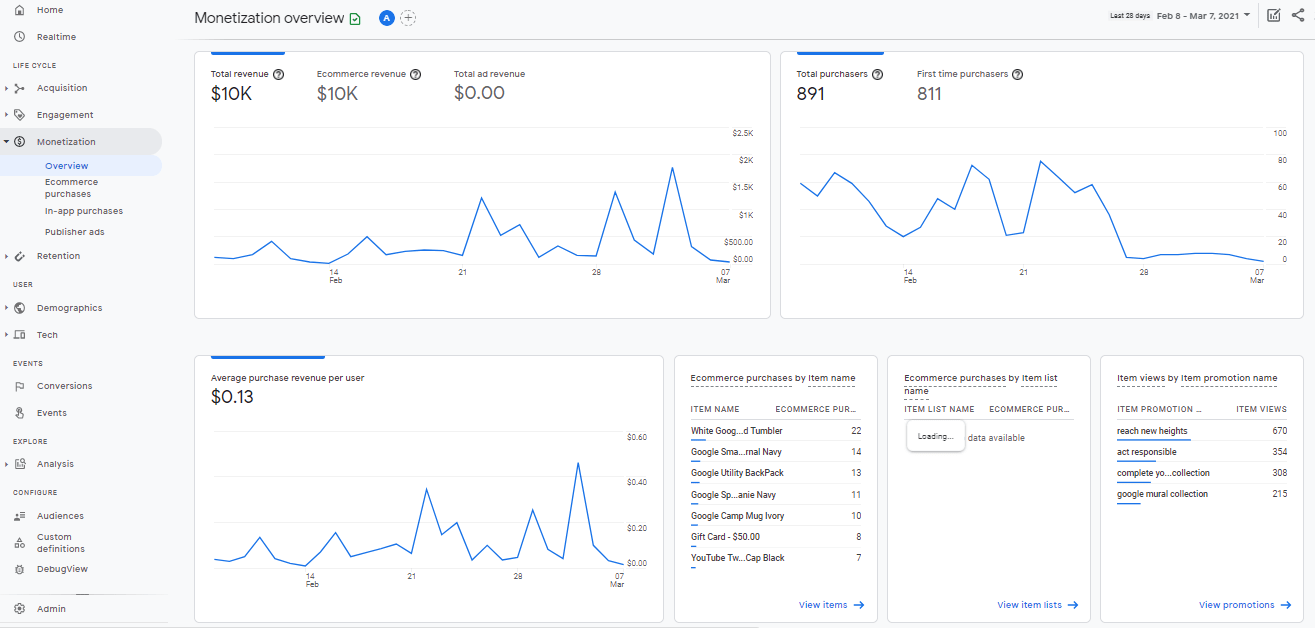This screenshot has height=628, width=1315.
Task: Open the Conversions page
Action: pyautogui.click(x=64, y=386)
